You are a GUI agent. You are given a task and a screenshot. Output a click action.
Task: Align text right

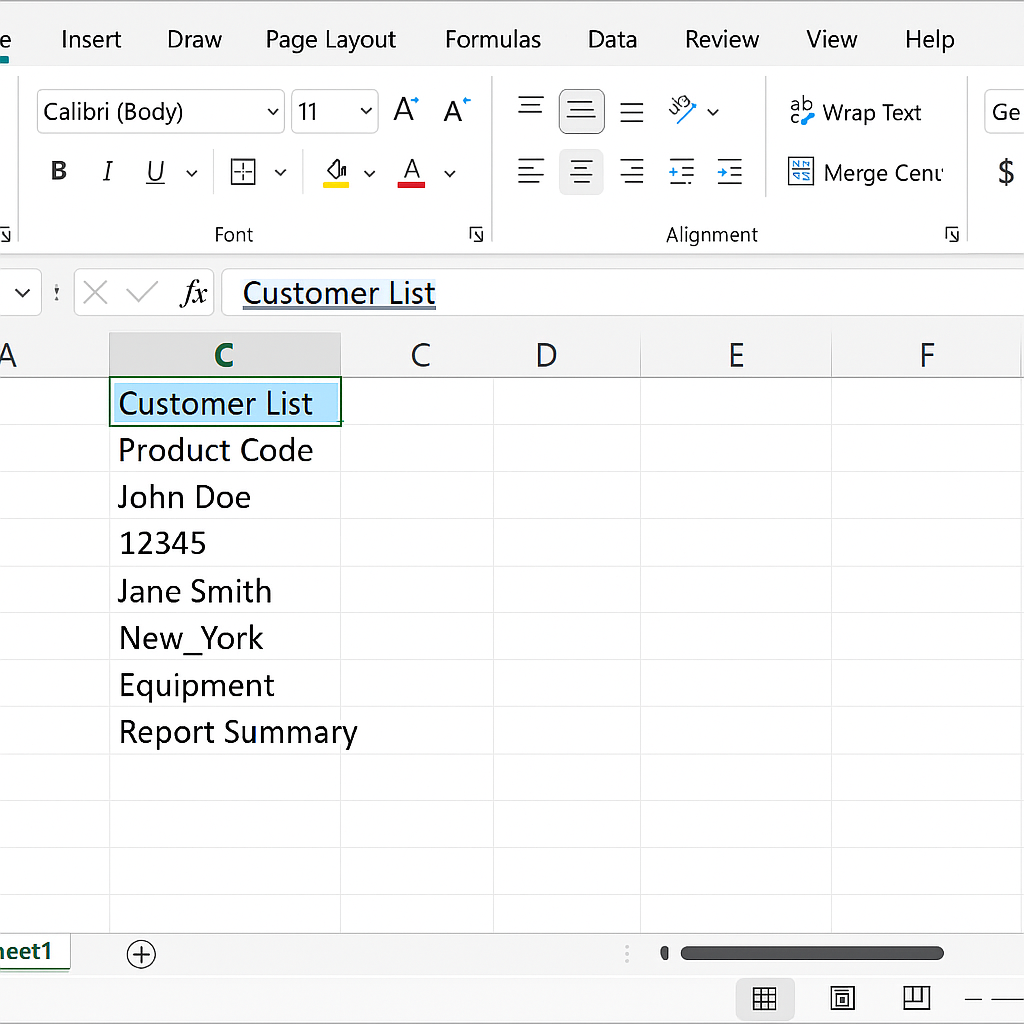[x=632, y=172]
